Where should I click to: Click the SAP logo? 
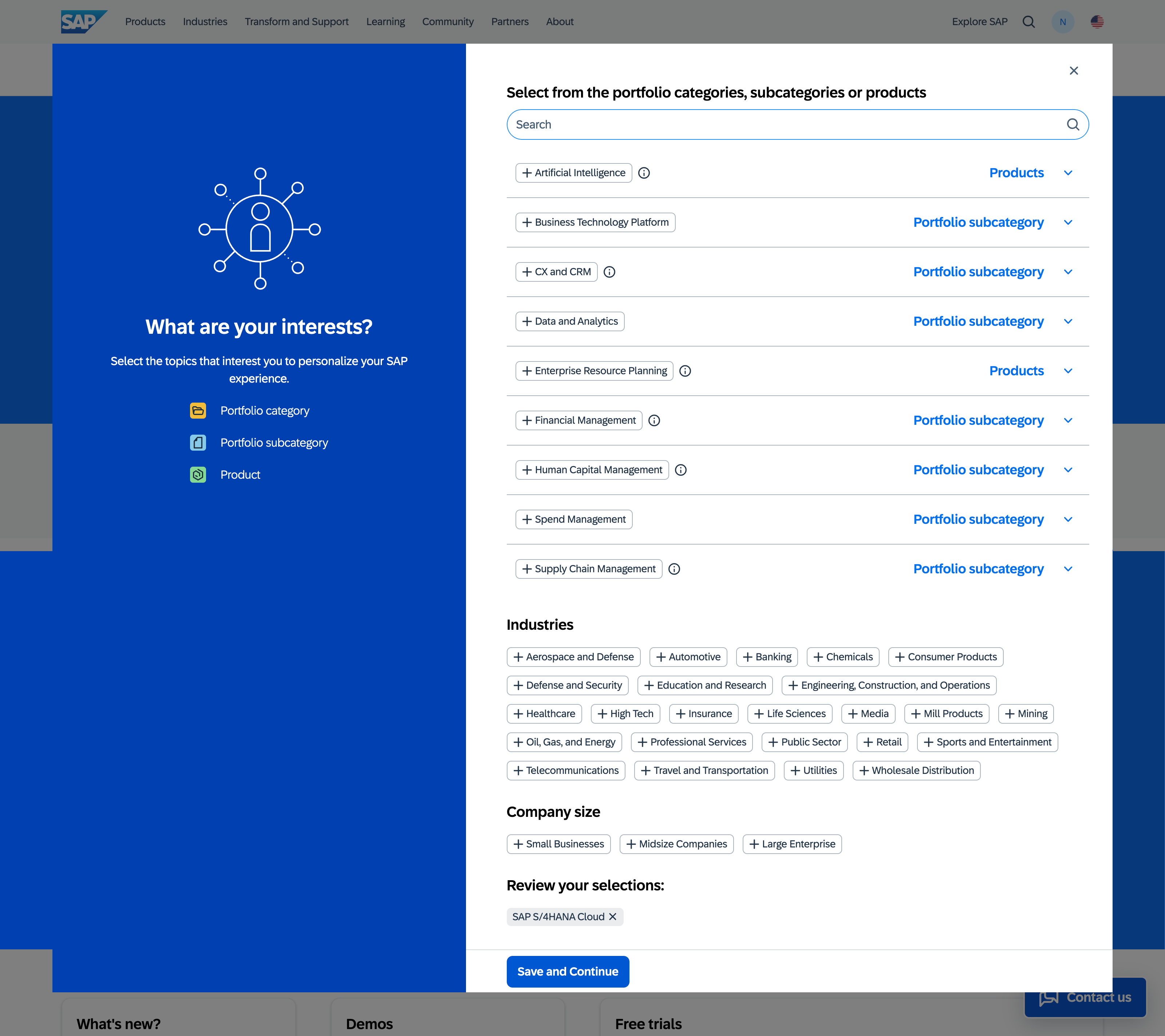(84, 21)
